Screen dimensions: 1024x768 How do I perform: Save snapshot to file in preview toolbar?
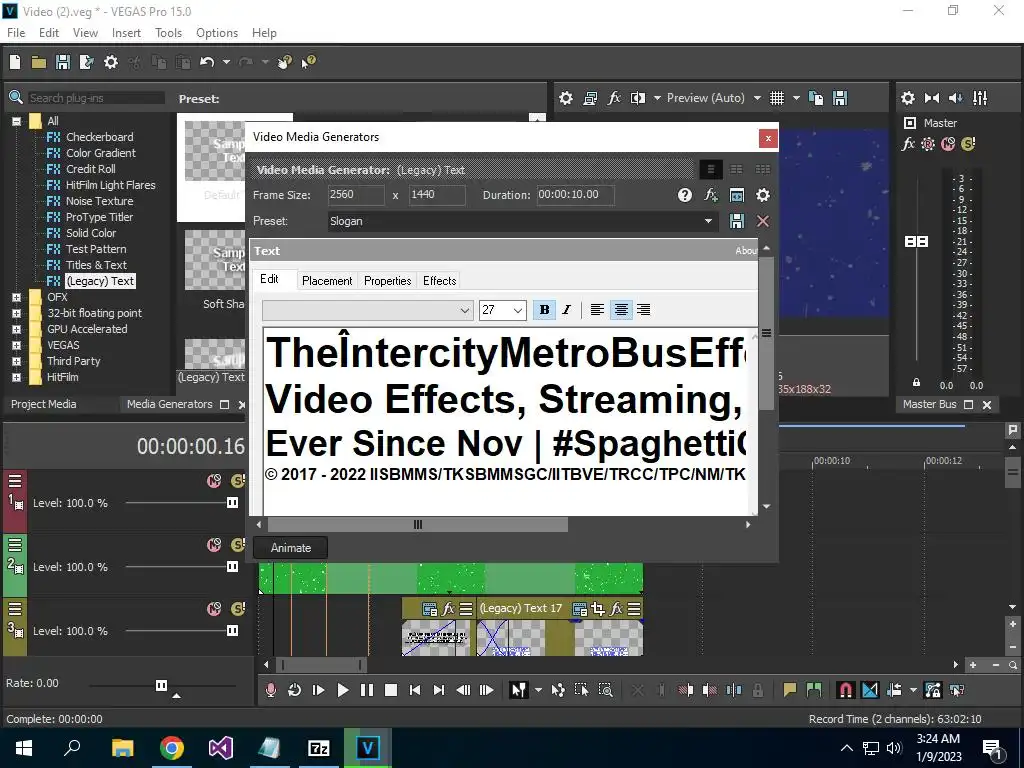coord(840,98)
